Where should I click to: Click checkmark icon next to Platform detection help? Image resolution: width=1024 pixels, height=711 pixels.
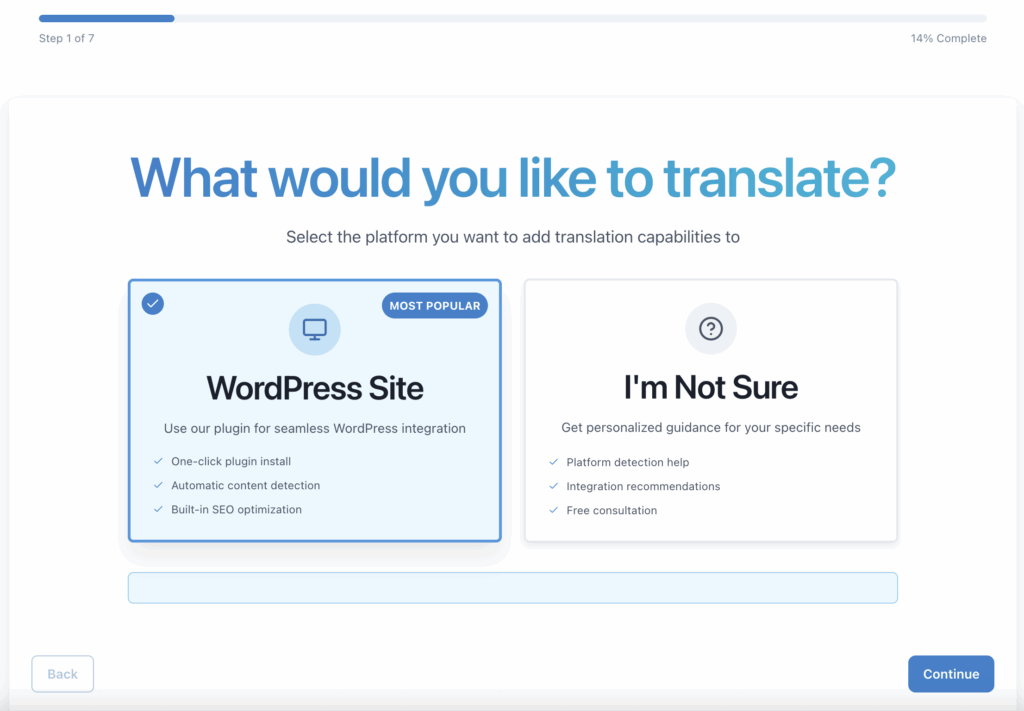coord(554,462)
